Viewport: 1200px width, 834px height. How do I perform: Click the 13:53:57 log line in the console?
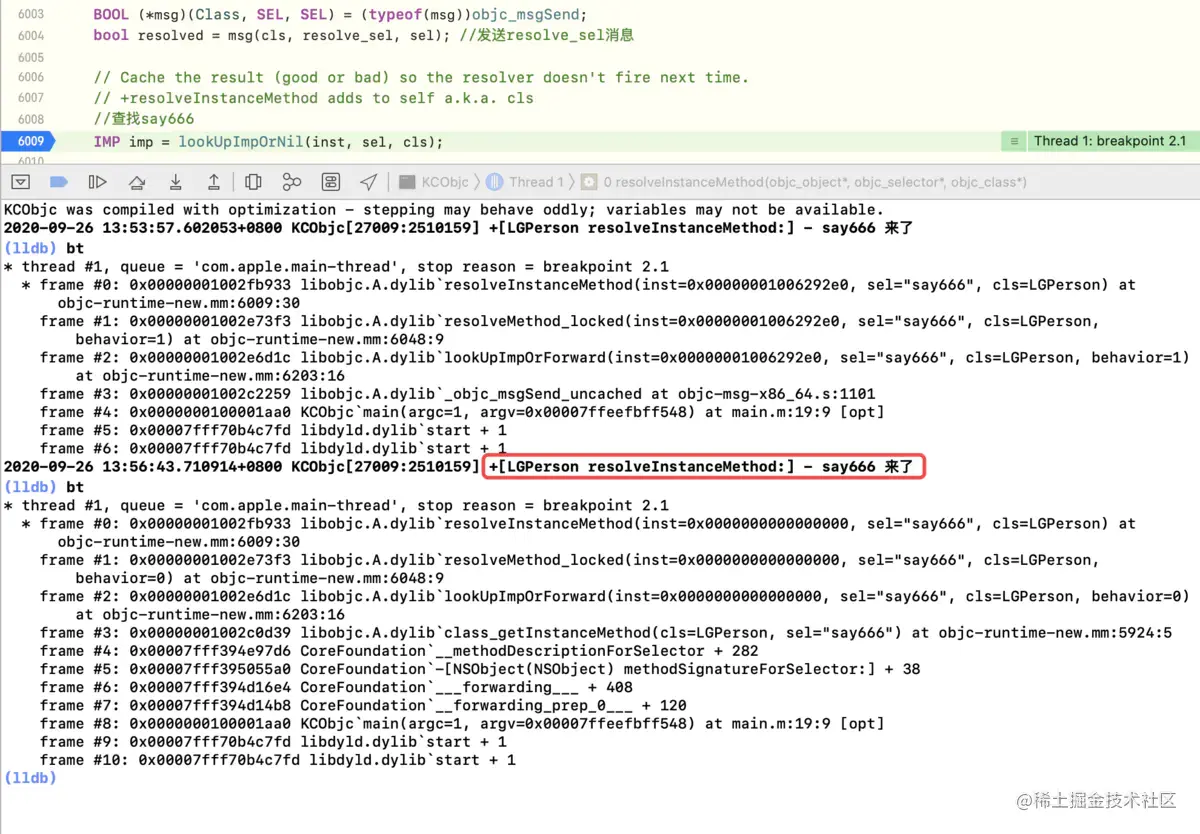click(458, 229)
